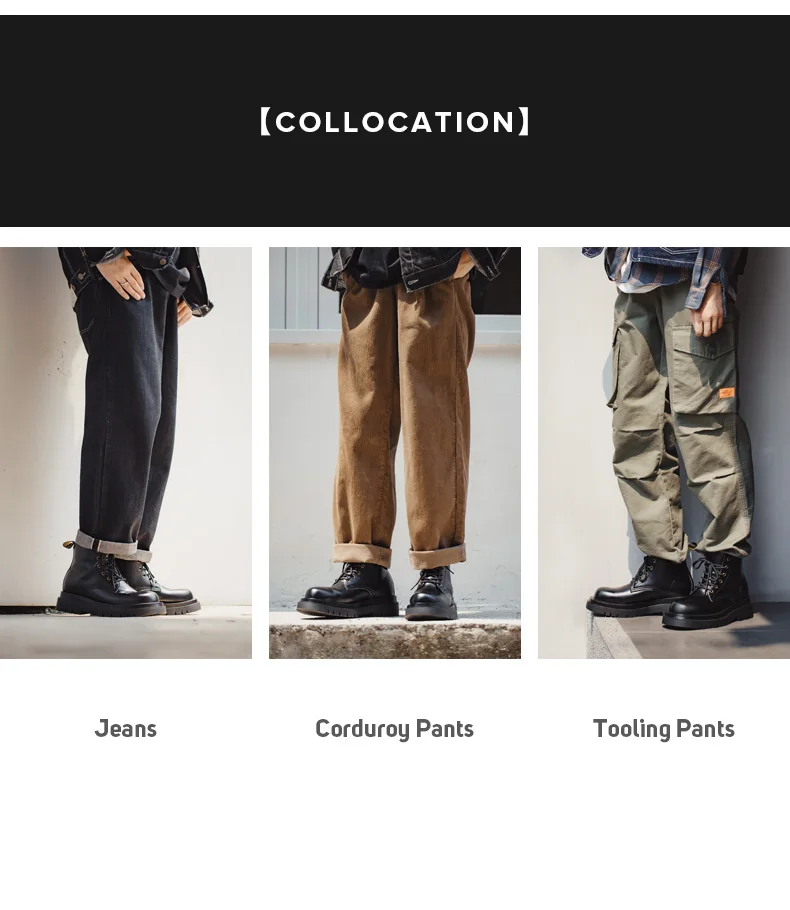Click the orange tag on cargo pants
The image size is (790, 910).
point(727,393)
